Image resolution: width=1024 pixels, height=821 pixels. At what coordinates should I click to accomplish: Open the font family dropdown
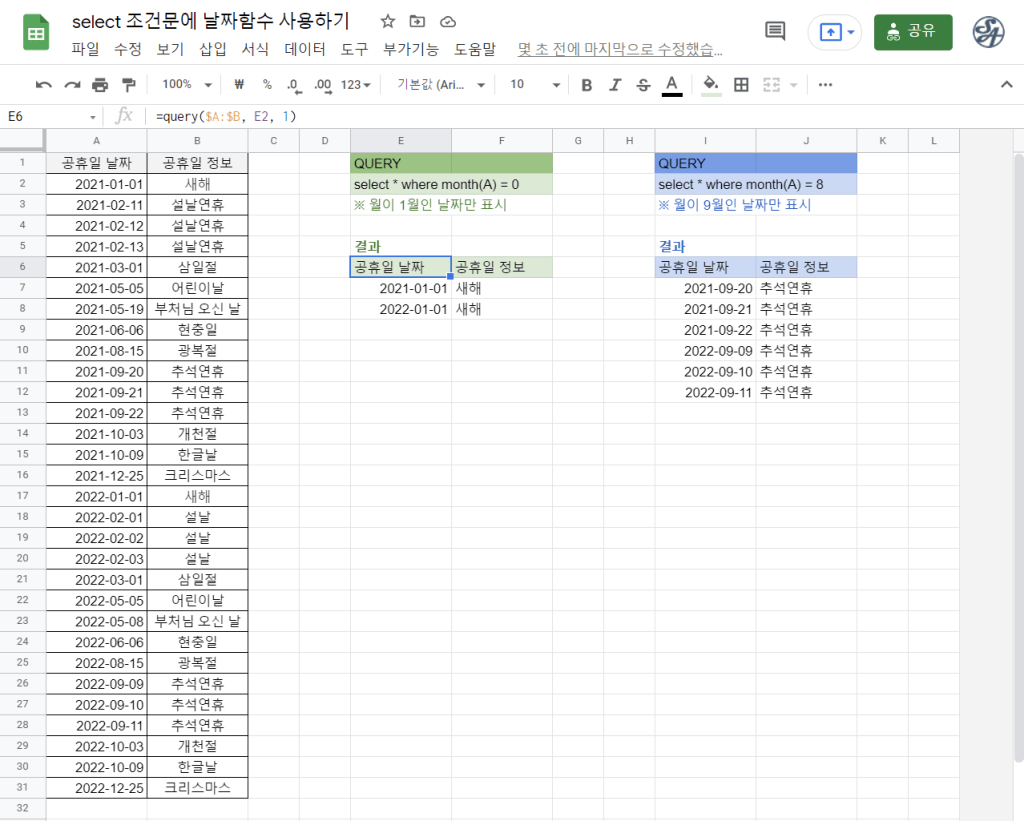pos(441,85)
